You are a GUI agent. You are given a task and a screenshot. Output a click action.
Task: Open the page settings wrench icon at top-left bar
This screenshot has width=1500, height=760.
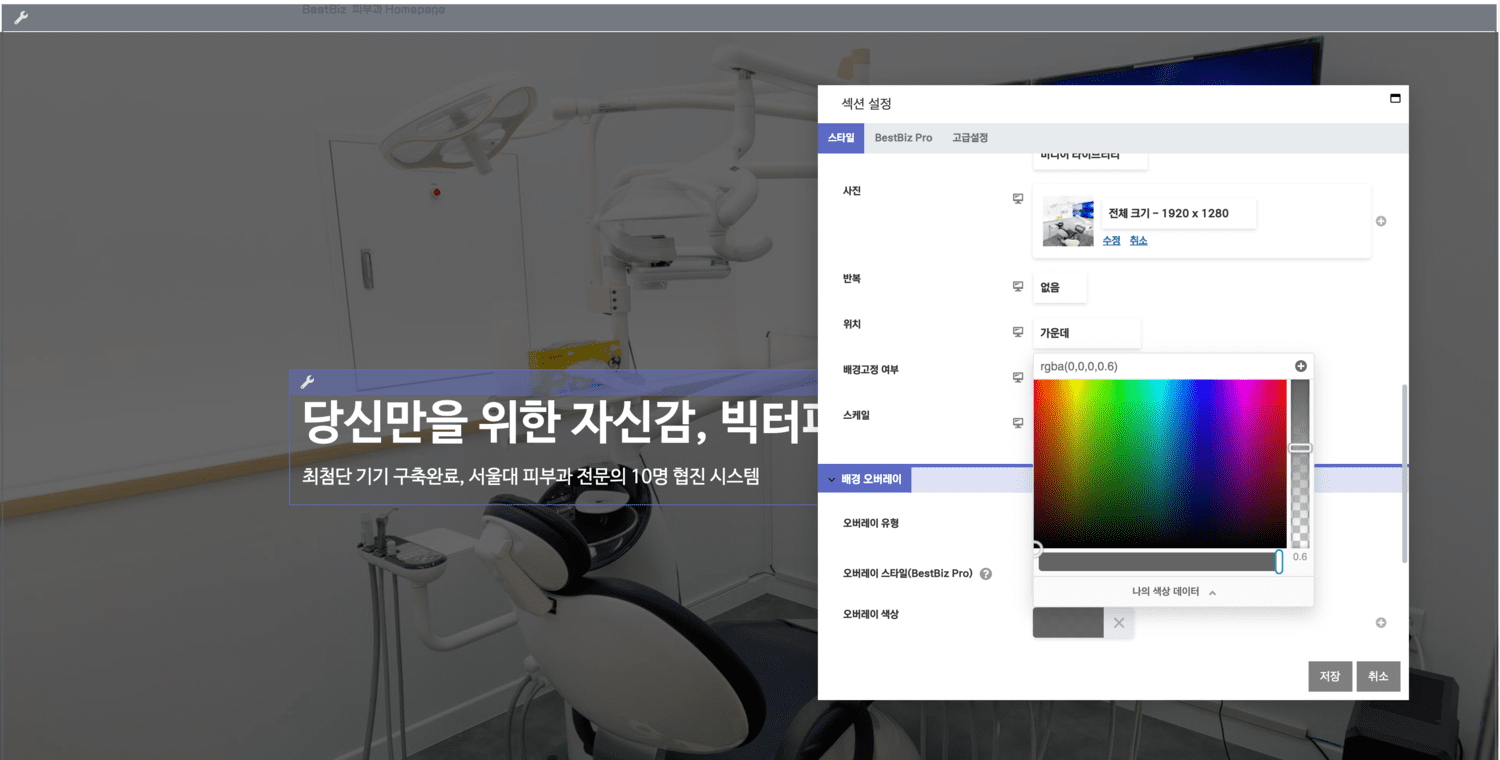(21, 18)
